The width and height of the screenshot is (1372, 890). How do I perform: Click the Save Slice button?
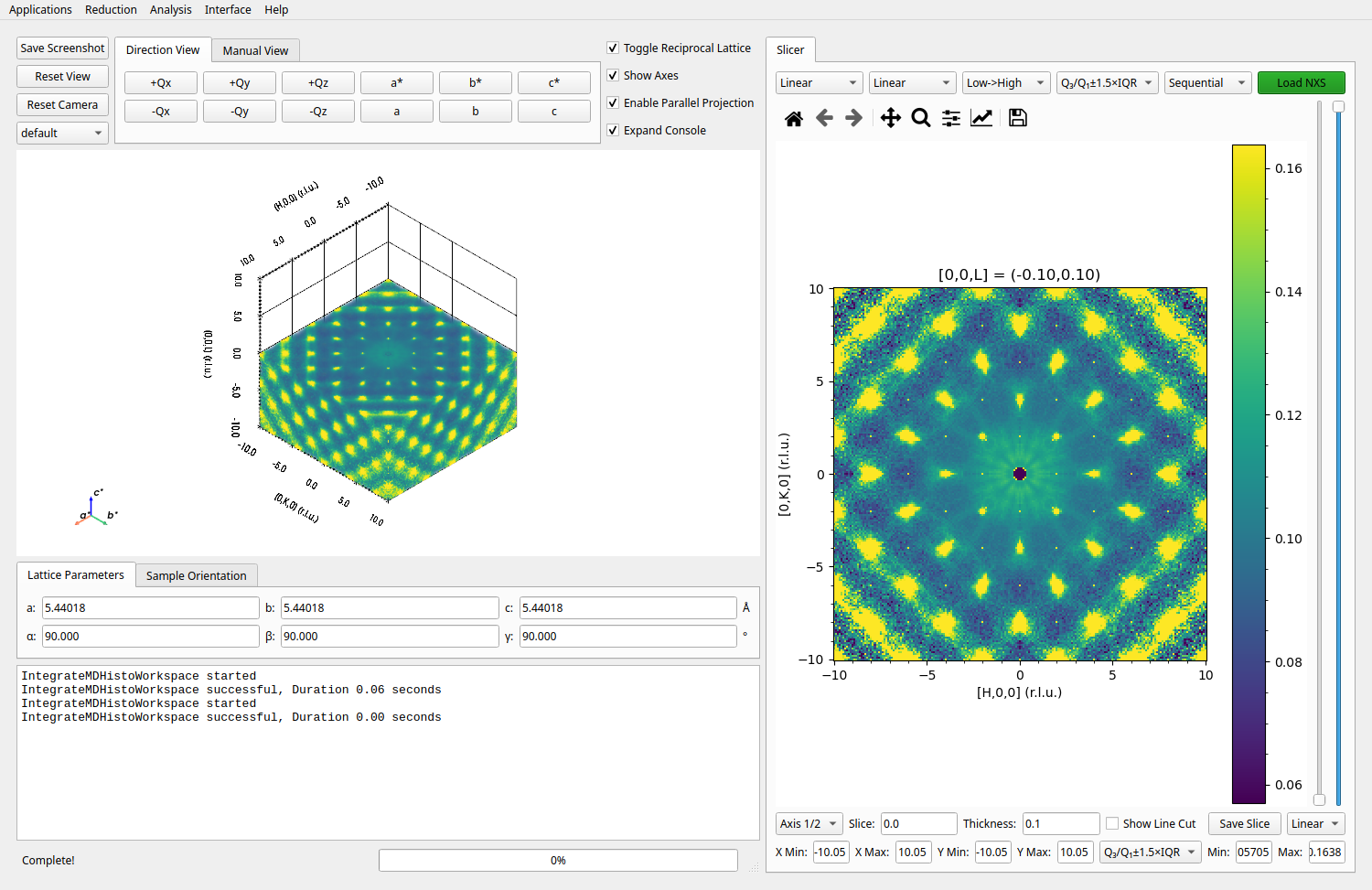coord(1244,823)
